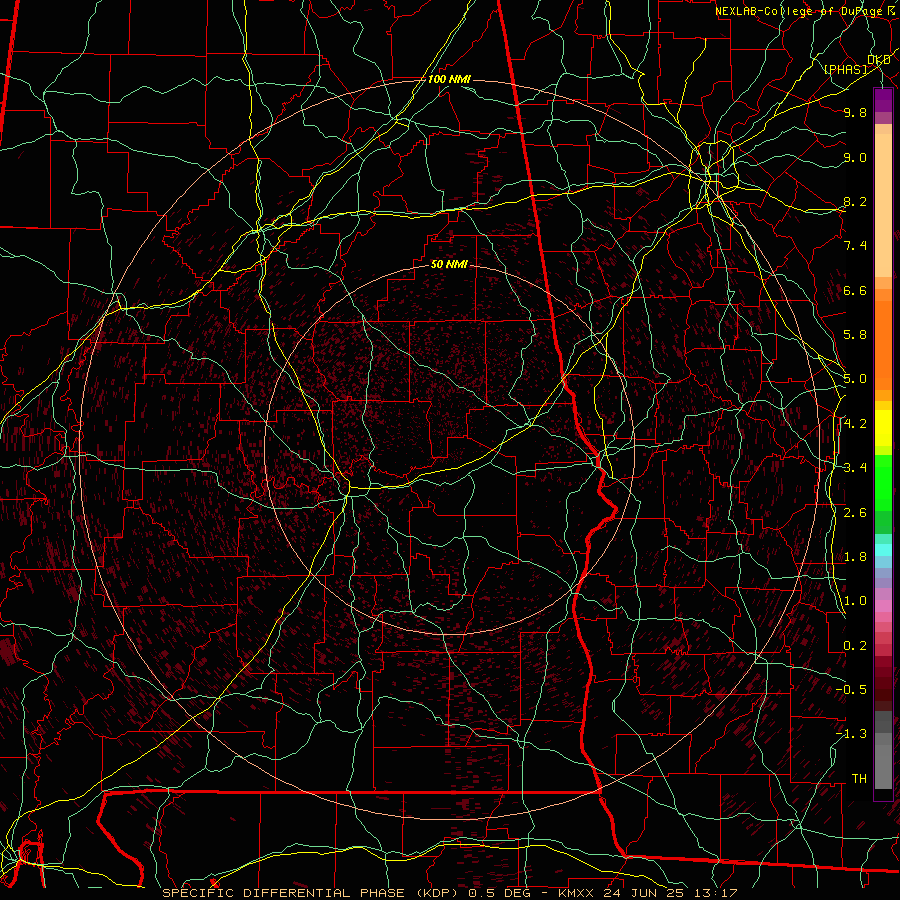
Task: Click the 4.2 value on the color scale
Action: point(855,424)
